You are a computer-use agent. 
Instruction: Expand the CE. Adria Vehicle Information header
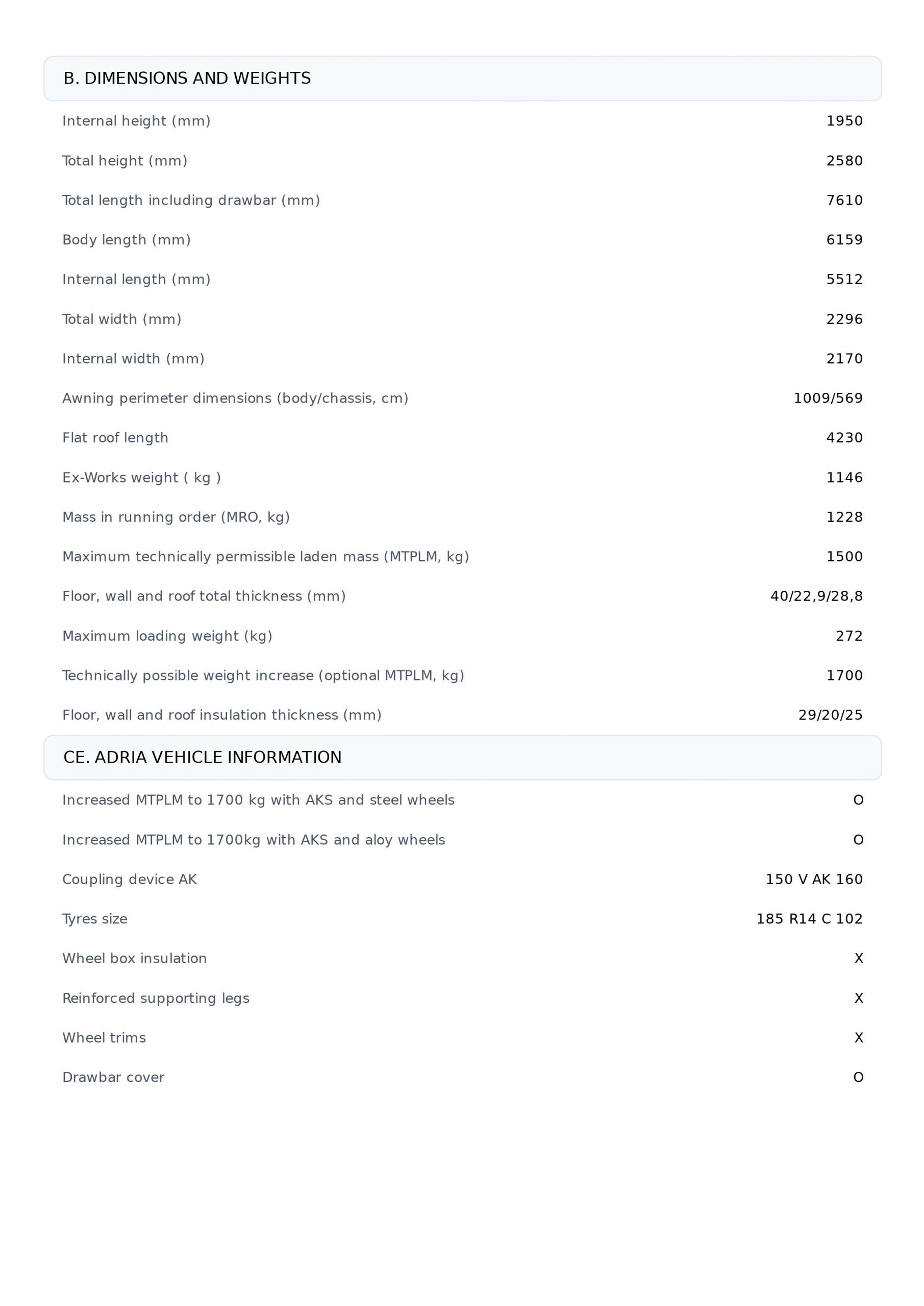(462, 758)
